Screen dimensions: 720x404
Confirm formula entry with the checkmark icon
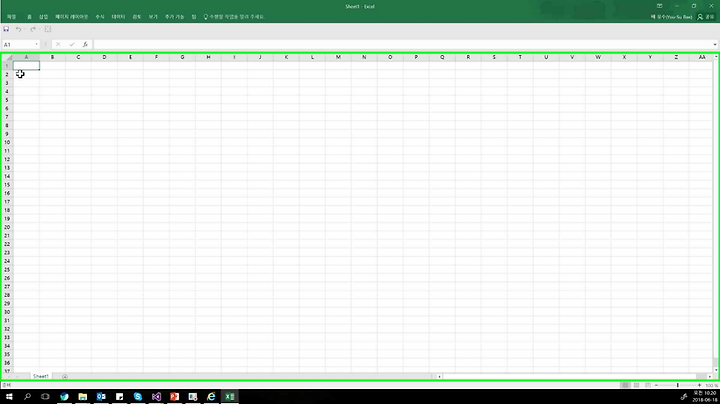(72, 45)
